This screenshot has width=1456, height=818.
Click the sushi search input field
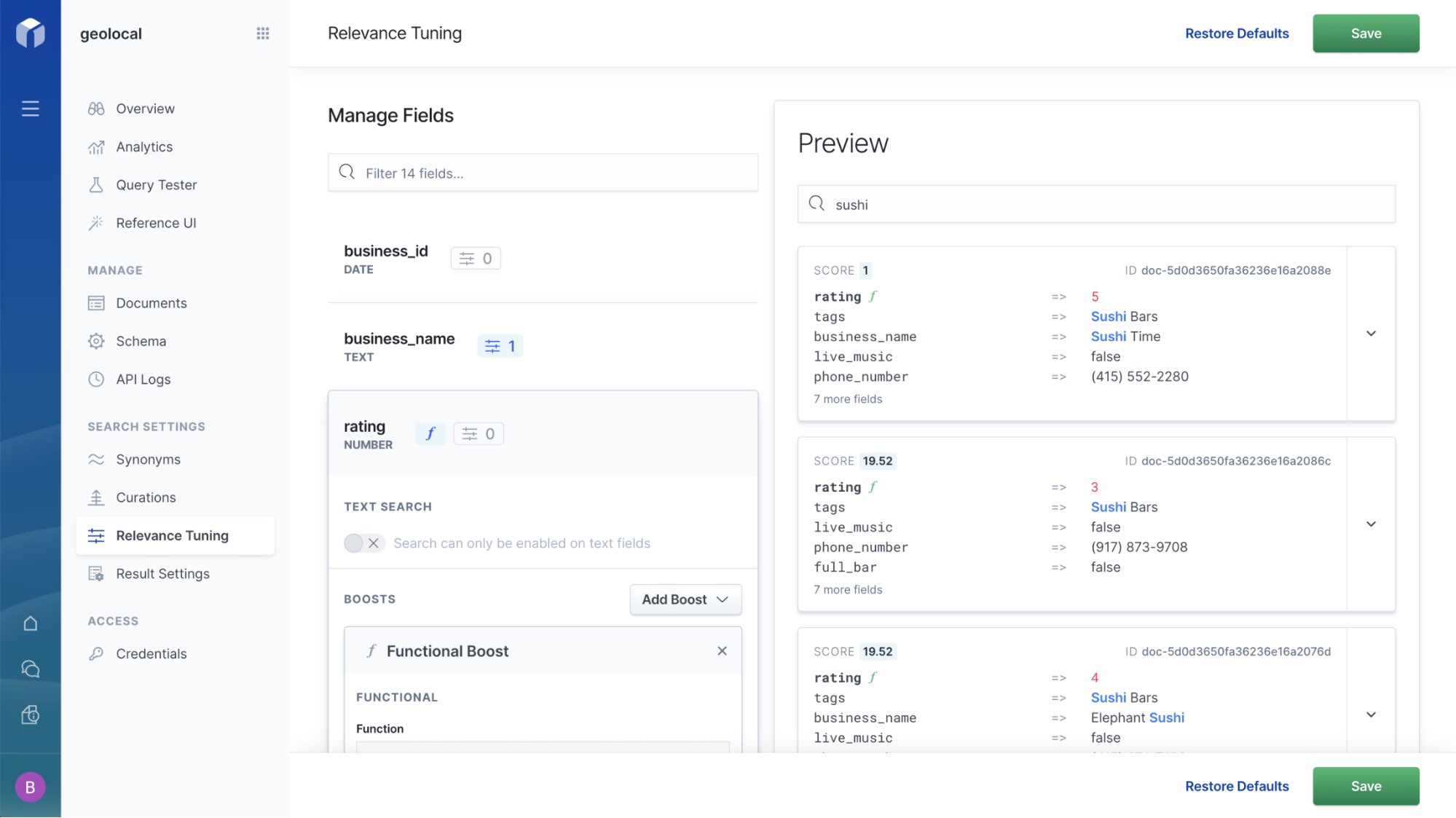[x=1097, y=204]
